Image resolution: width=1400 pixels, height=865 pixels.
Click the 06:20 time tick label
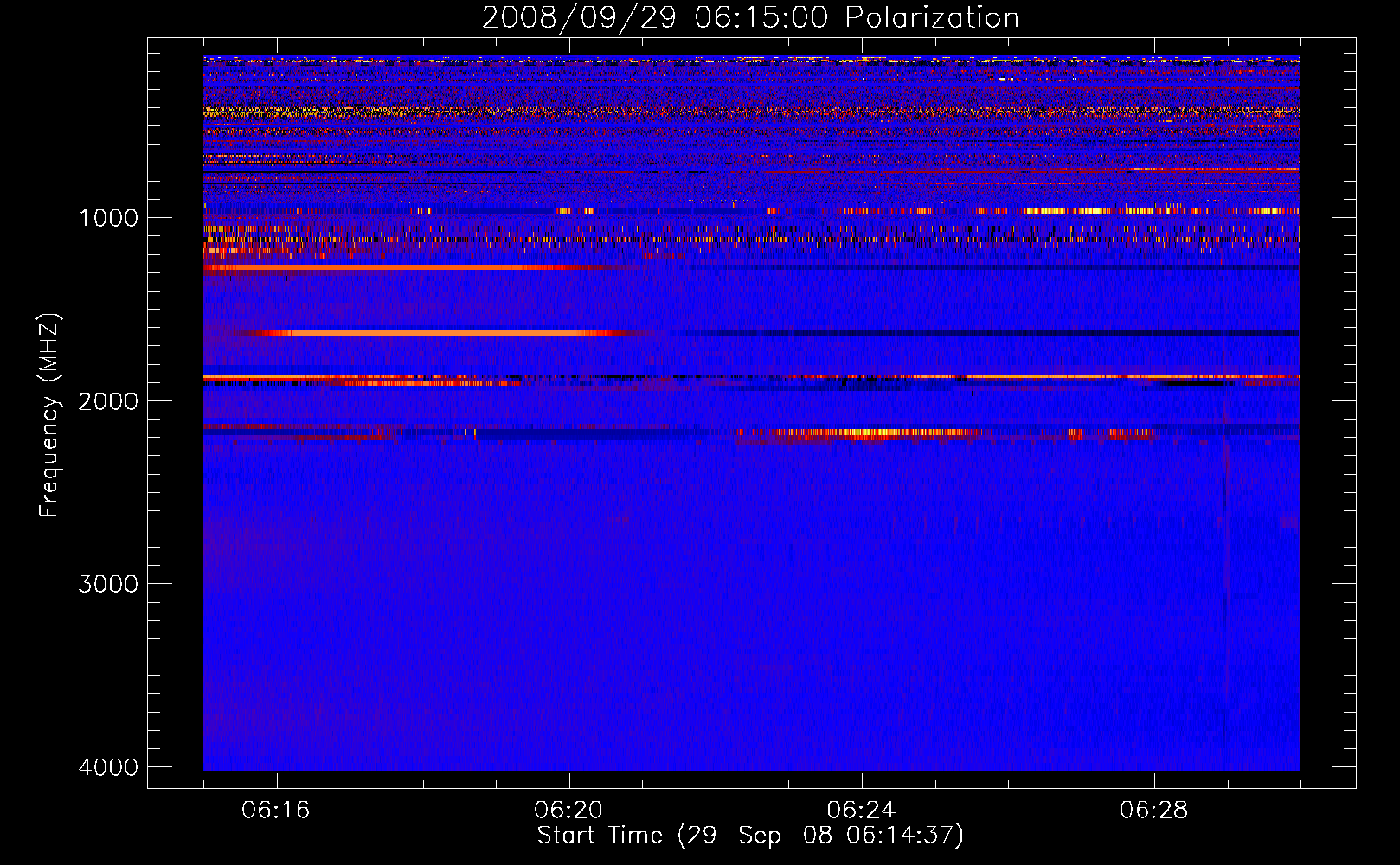coord(568,811)
